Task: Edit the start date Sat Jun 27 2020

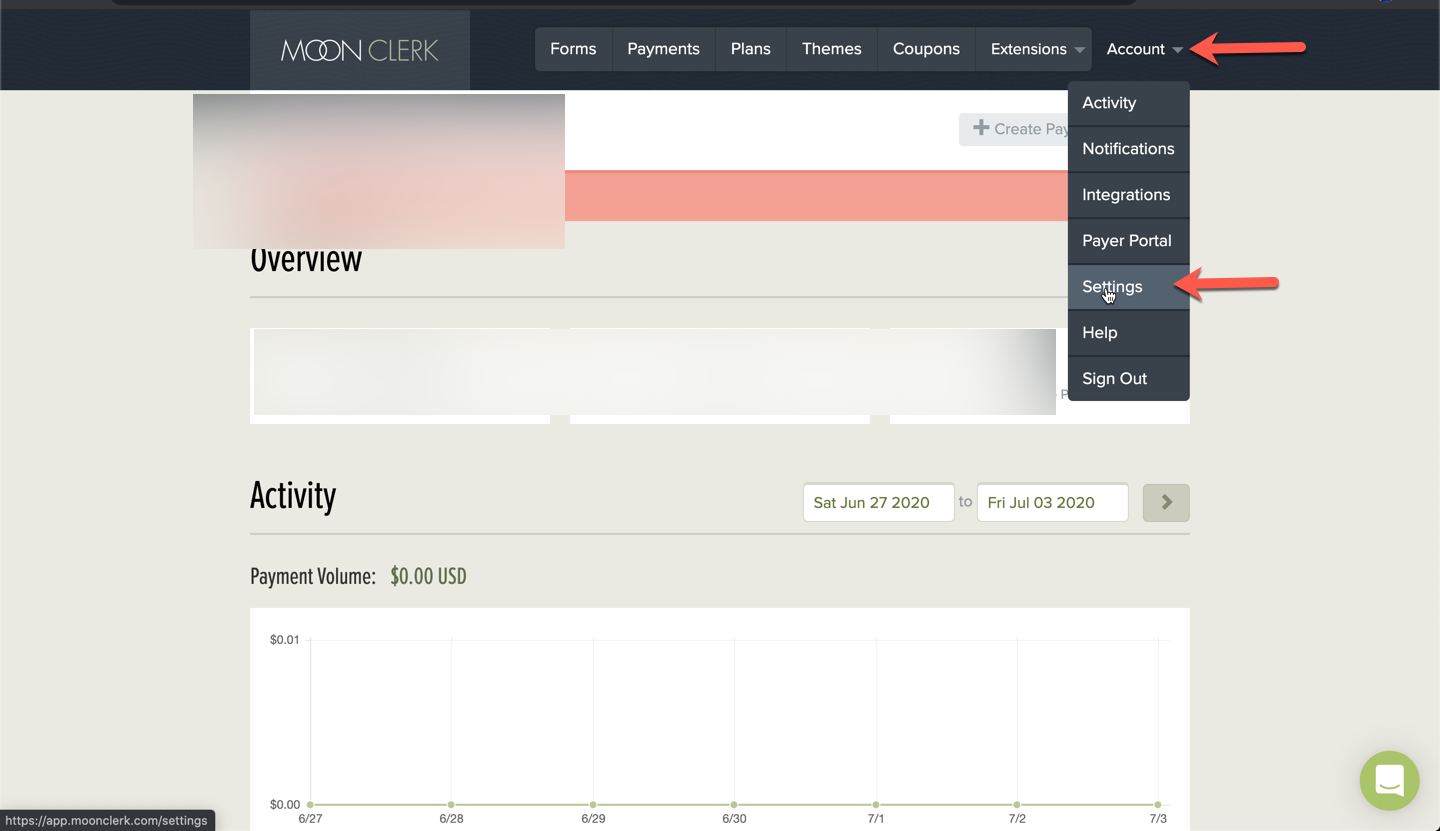Action: click(x=878, y=502)
